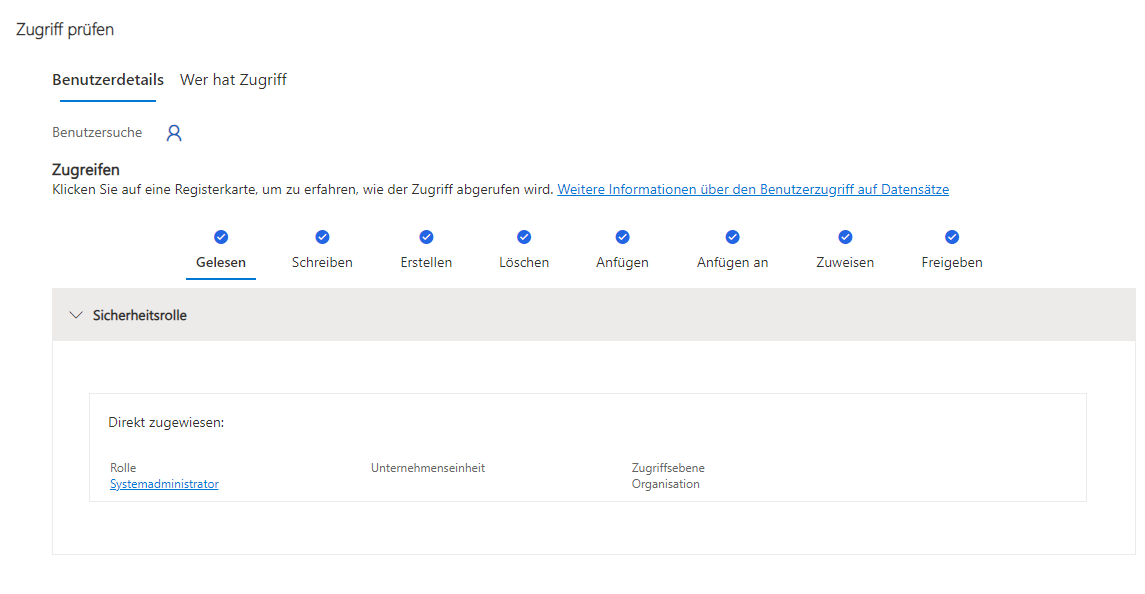Click the checkmark icon above Freigeben
1145x594 pixels.
pyautogui.click(x=952, y=237)
